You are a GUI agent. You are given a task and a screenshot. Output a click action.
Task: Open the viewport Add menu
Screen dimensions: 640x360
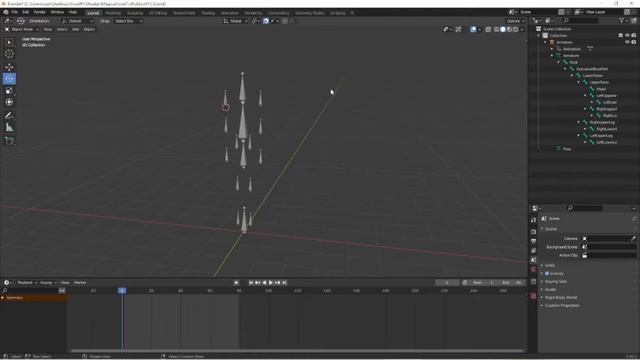[76, 29]
